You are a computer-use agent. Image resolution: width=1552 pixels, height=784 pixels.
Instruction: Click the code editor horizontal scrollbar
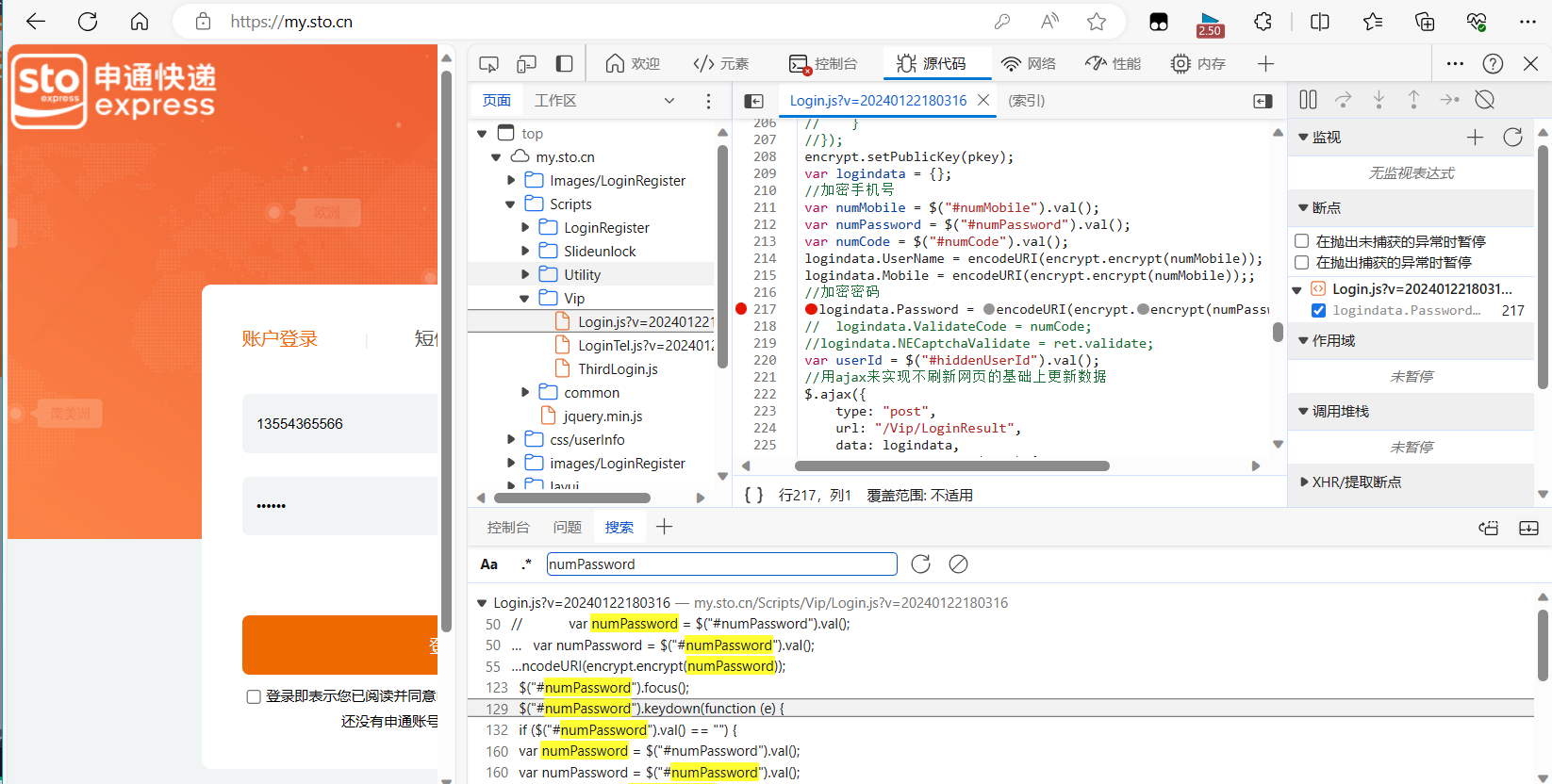point(951,465)
